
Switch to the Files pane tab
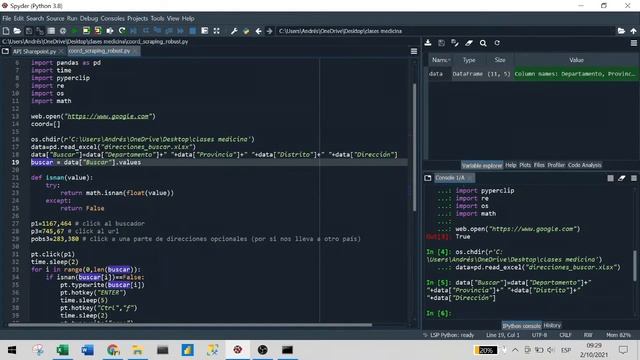click(539, 165)
